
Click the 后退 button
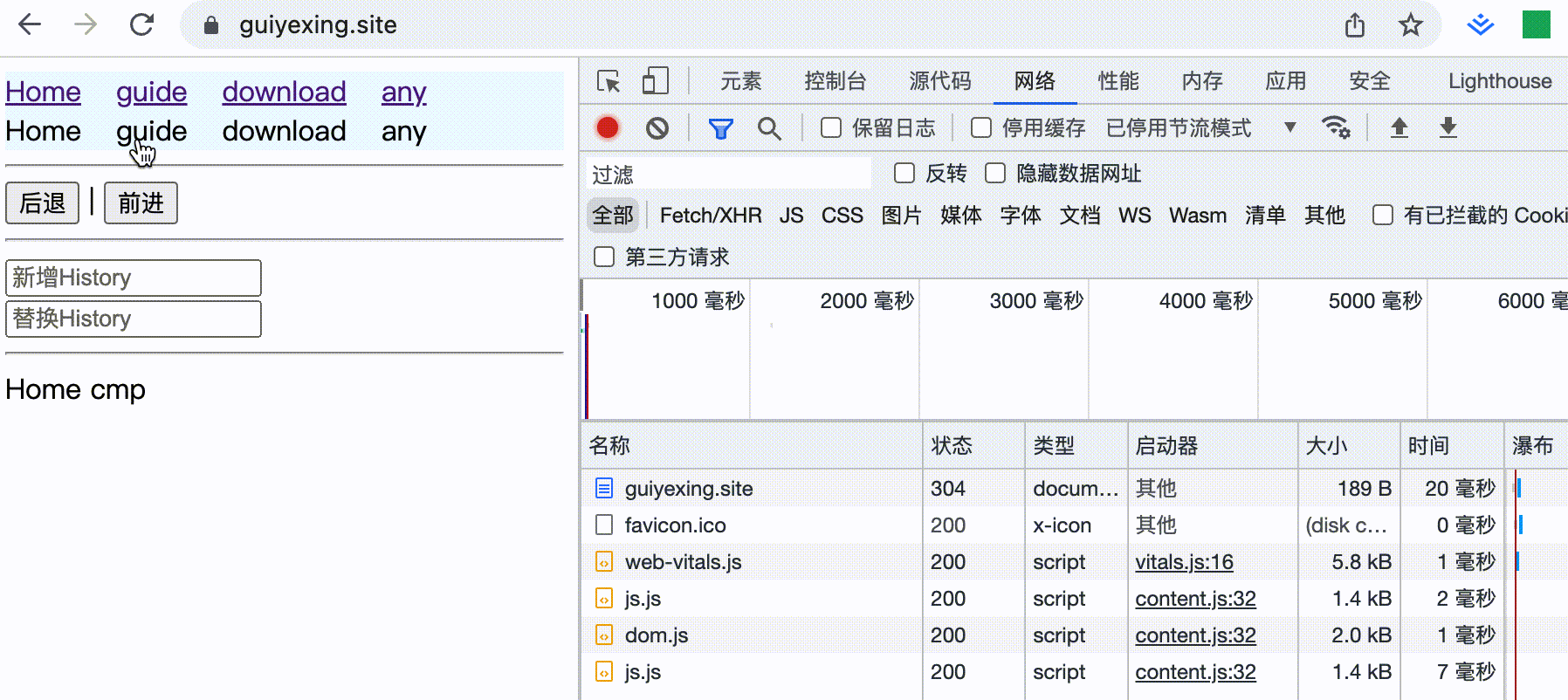pos(43,203)
